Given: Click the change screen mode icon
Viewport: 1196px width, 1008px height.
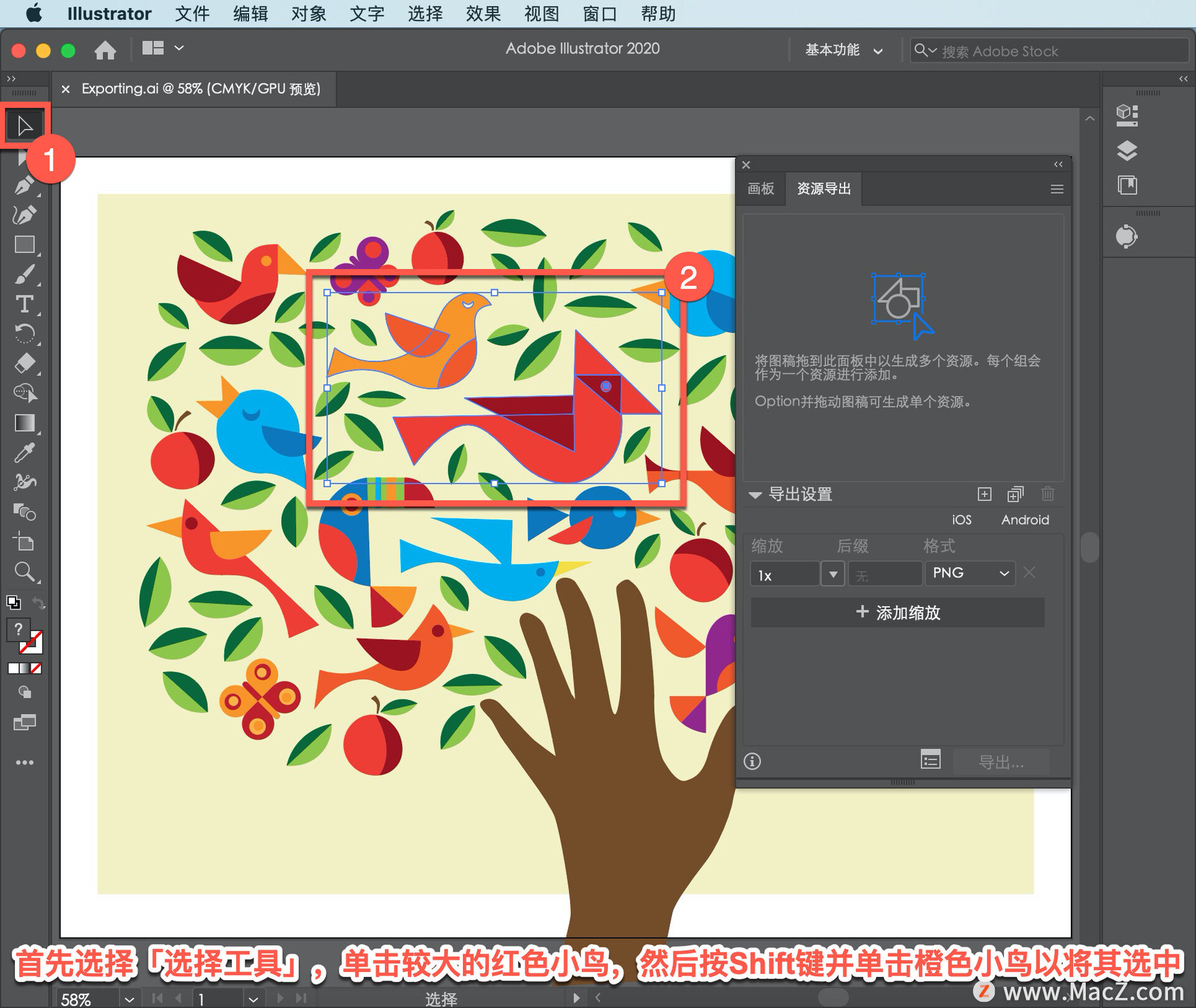Looking at the screenshot, I should 25,723.
